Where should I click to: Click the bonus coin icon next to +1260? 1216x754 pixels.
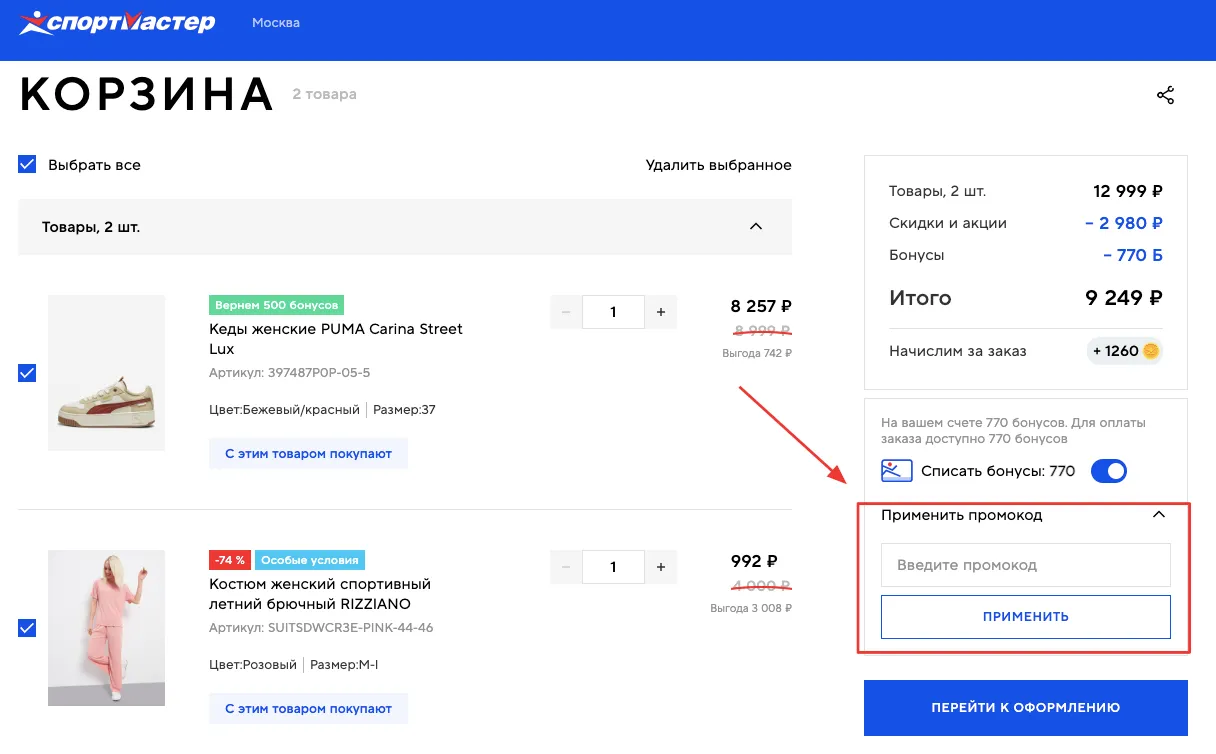click(x=1150, y=351)
